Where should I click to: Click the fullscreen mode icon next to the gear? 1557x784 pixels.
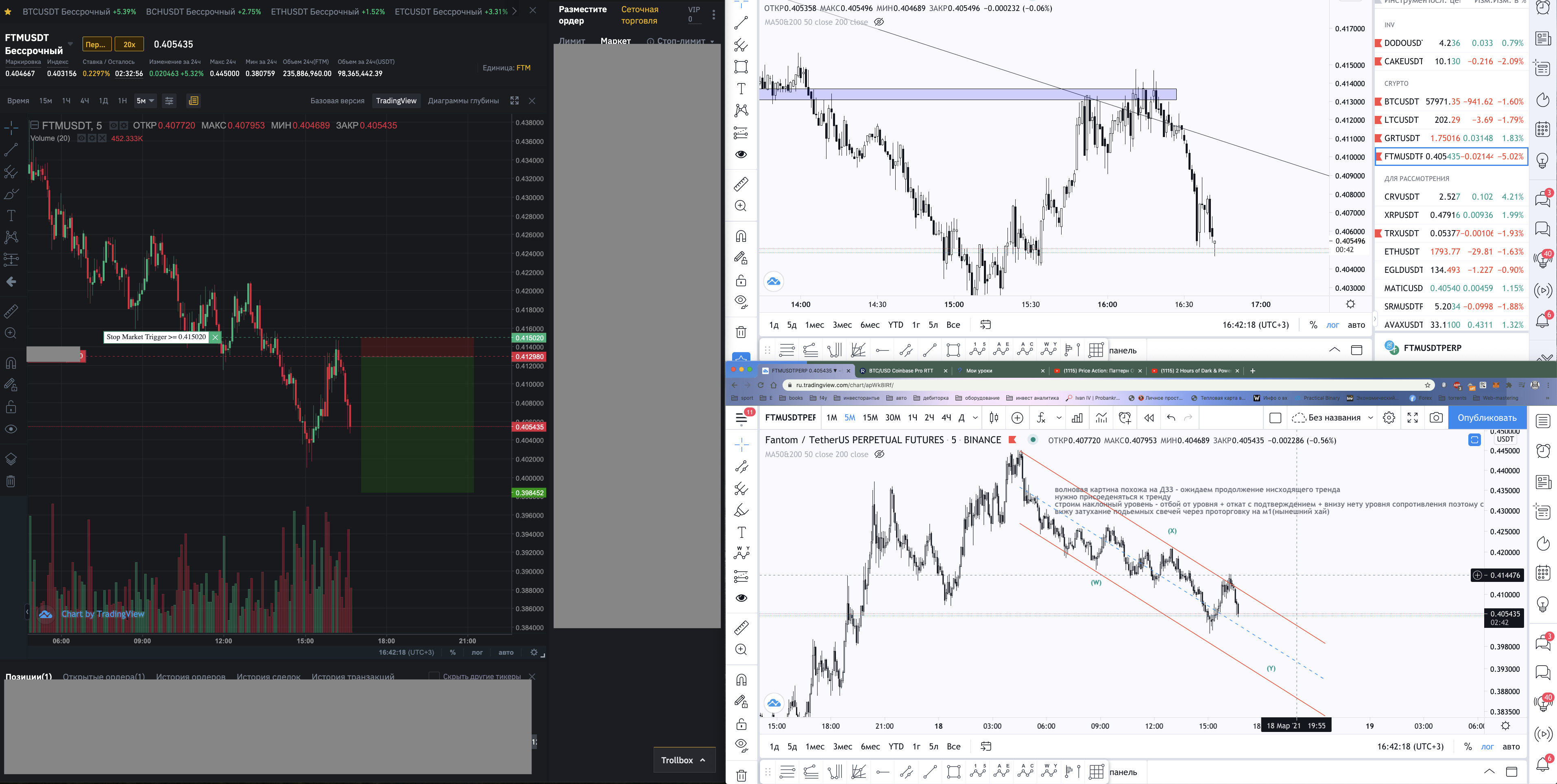point(1413,418)
